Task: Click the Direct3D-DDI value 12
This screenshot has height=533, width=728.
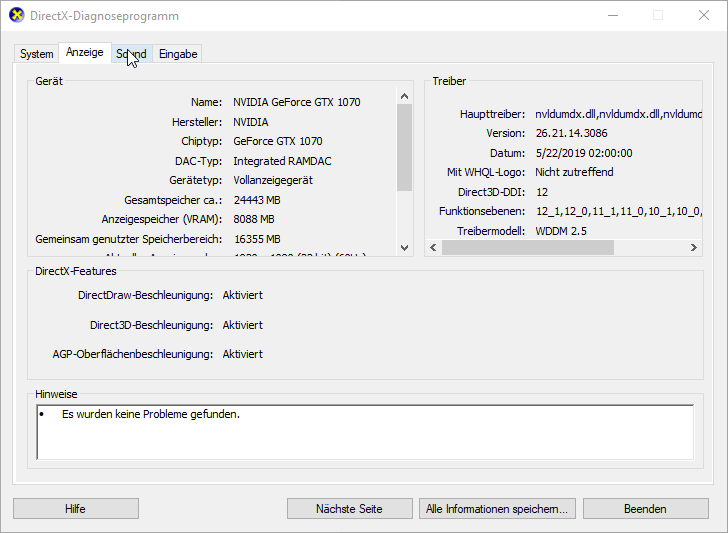Action: [x=542, y=192]
